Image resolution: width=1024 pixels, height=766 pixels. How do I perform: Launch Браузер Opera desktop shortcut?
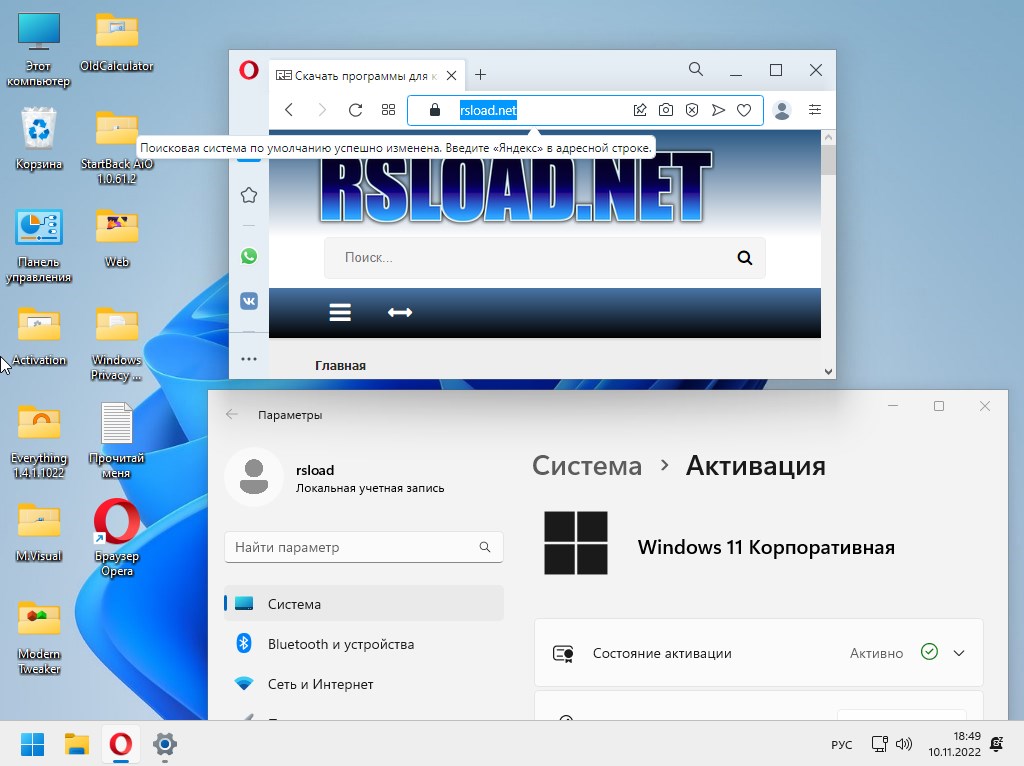[x=116, y=538]
